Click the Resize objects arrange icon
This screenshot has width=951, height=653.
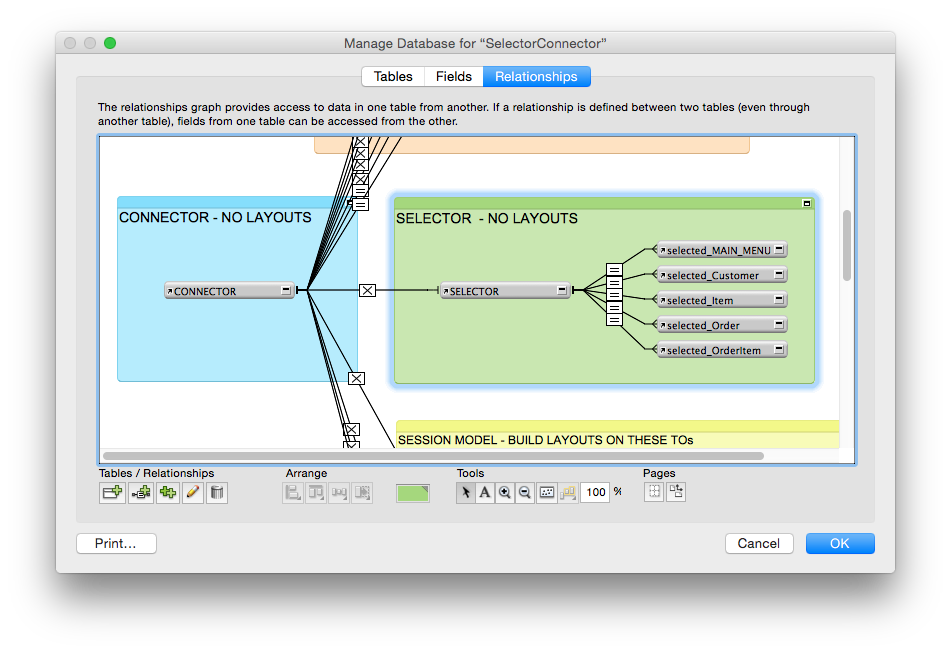coord(362,492)
